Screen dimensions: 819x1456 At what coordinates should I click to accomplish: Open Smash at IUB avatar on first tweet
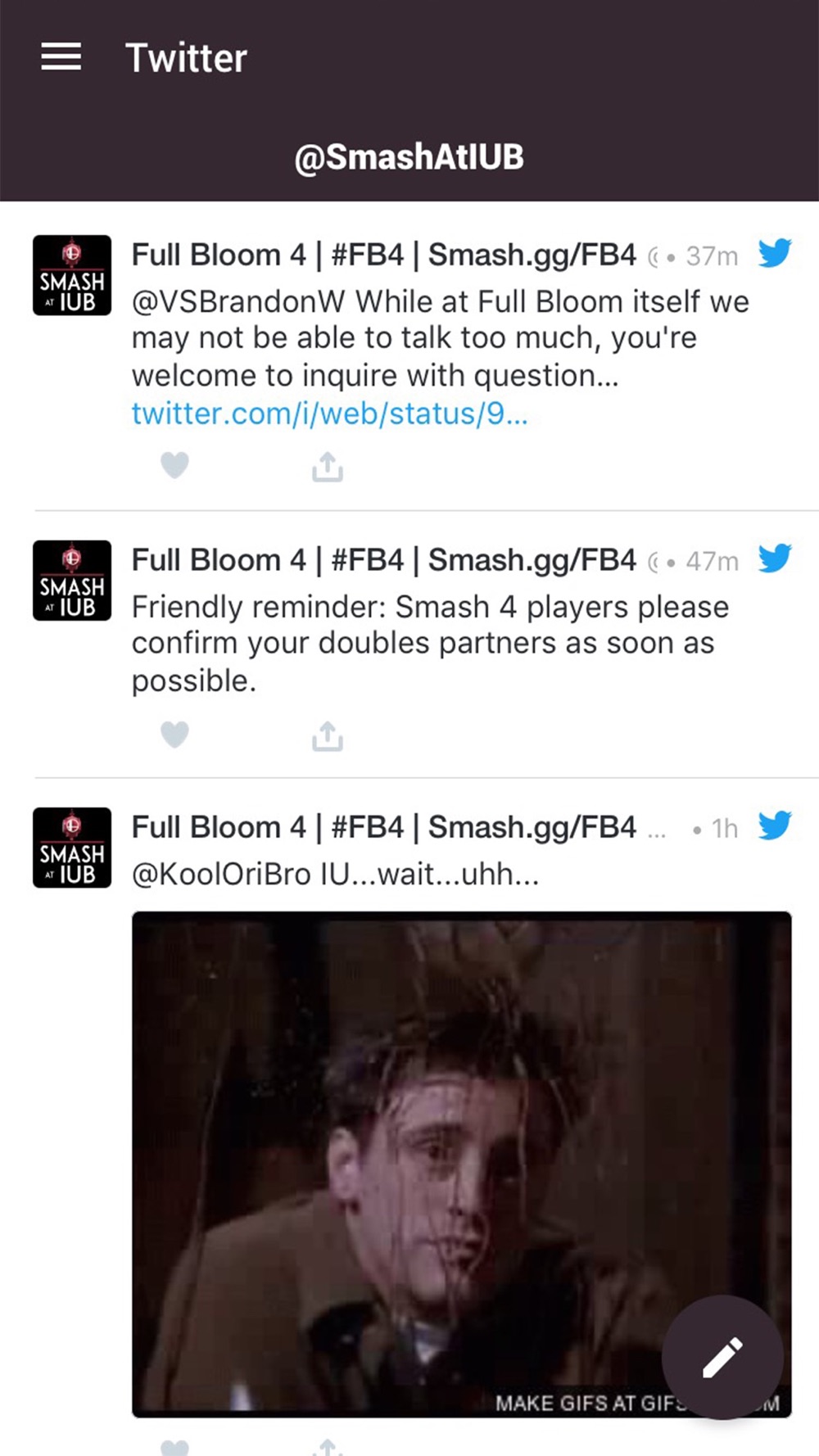[x=72, y=275]
